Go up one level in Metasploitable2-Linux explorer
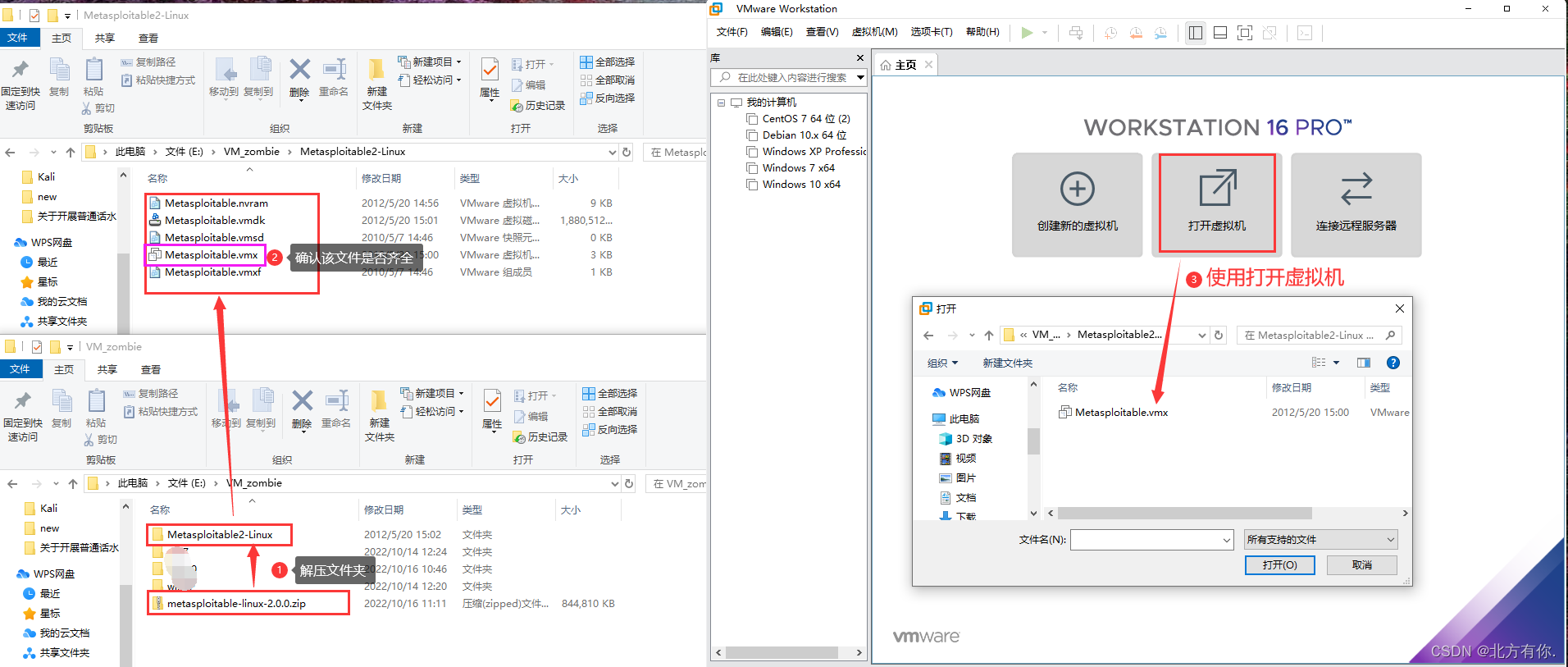 pyautogui.click(x=71, y=152)
